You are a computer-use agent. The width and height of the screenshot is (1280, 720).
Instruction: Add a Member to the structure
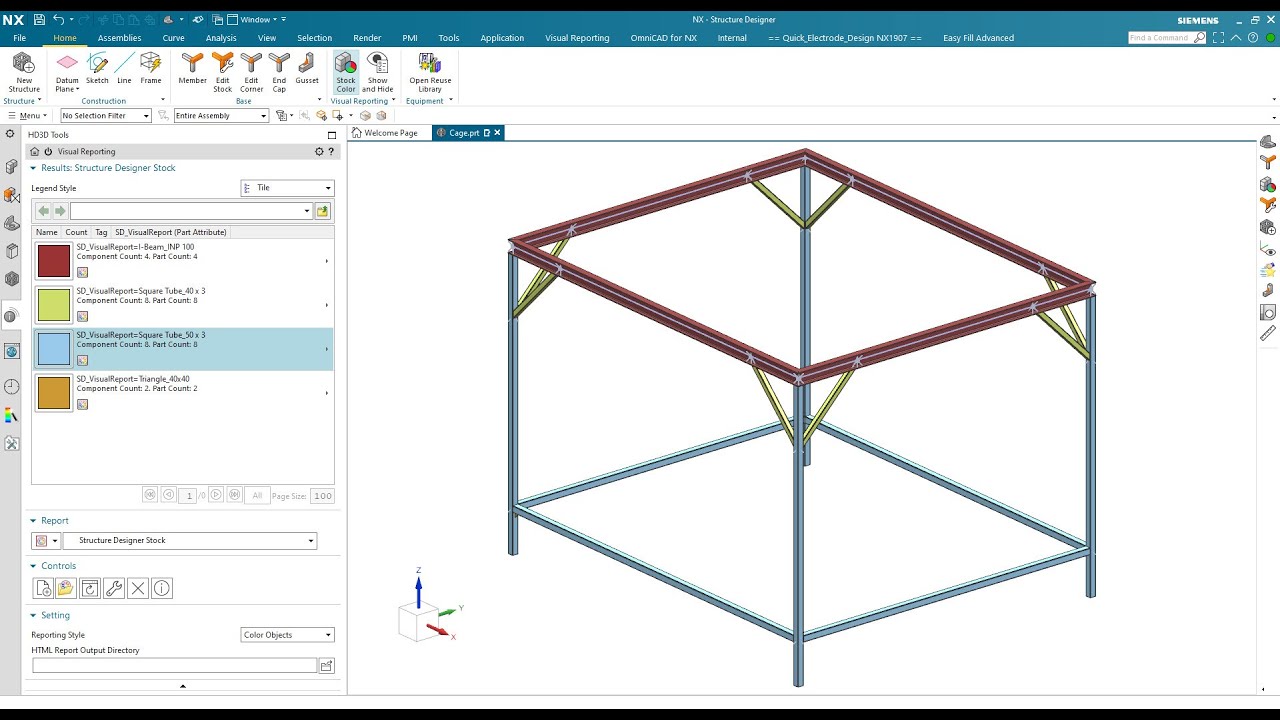pyautogui.click(x=192, y=68)
